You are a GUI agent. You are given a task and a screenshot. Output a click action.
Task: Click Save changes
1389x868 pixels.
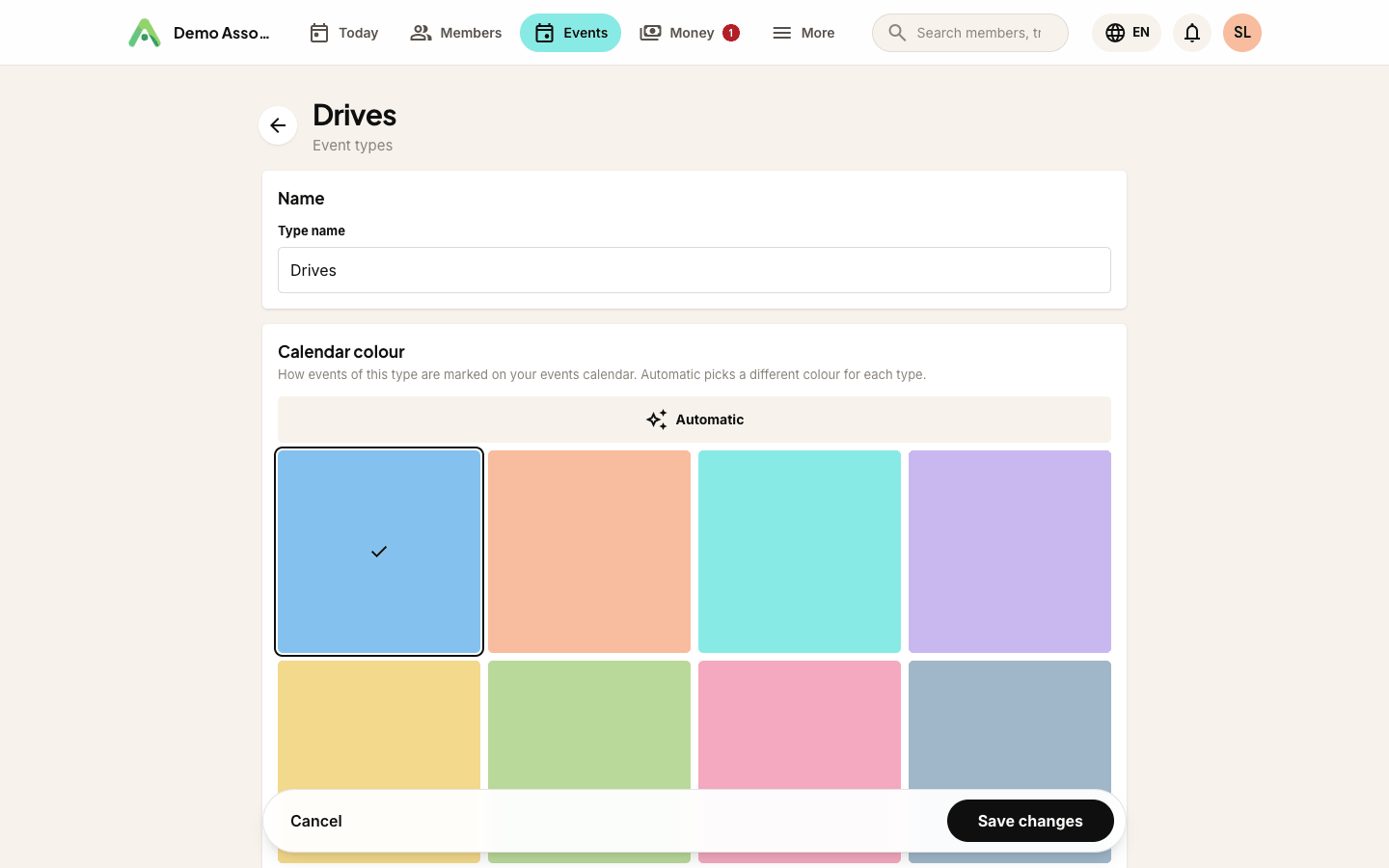point(1030,821)
